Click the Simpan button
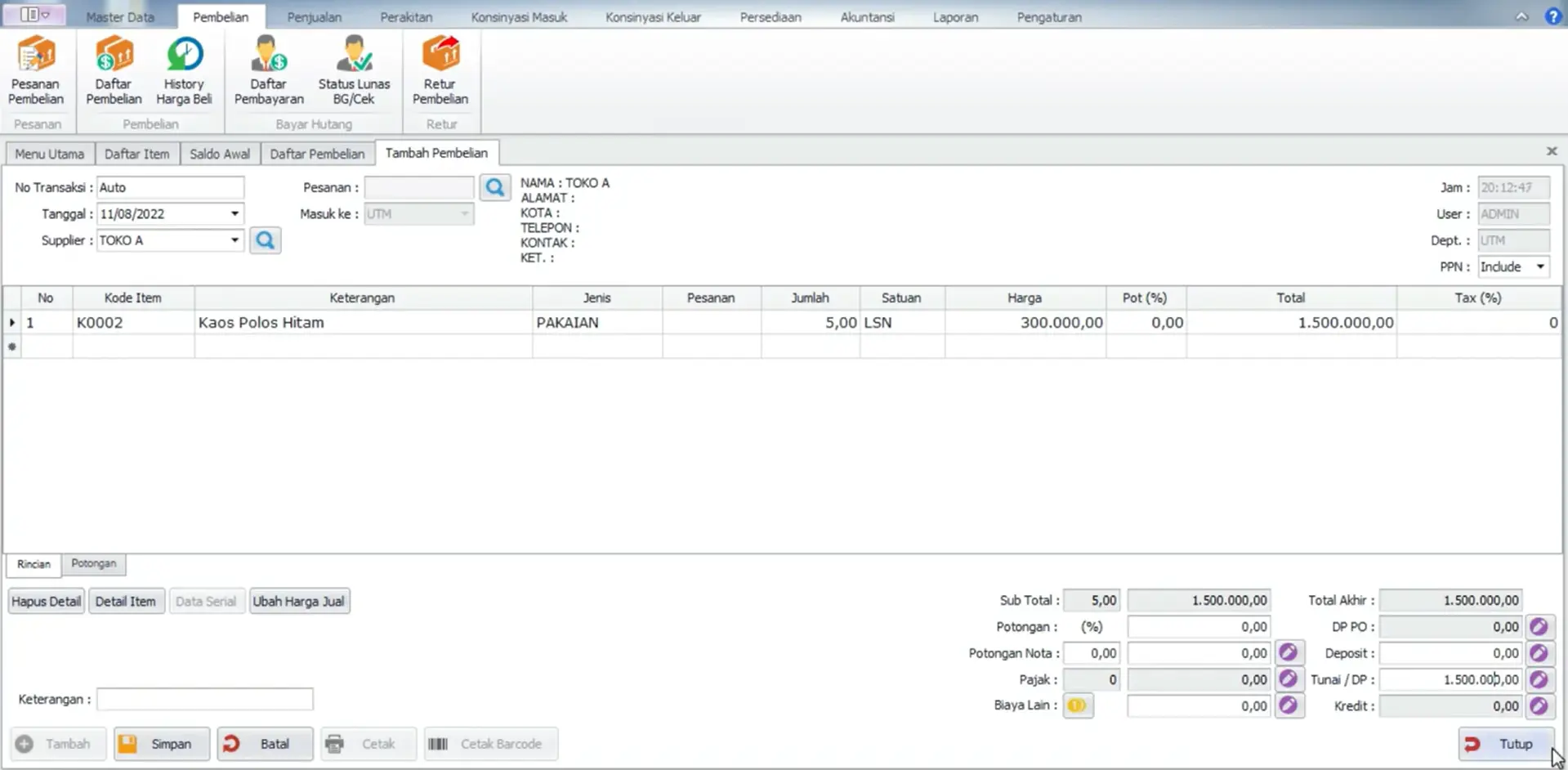This screenshot has width=1568, height=770. [x=162, y=744]
